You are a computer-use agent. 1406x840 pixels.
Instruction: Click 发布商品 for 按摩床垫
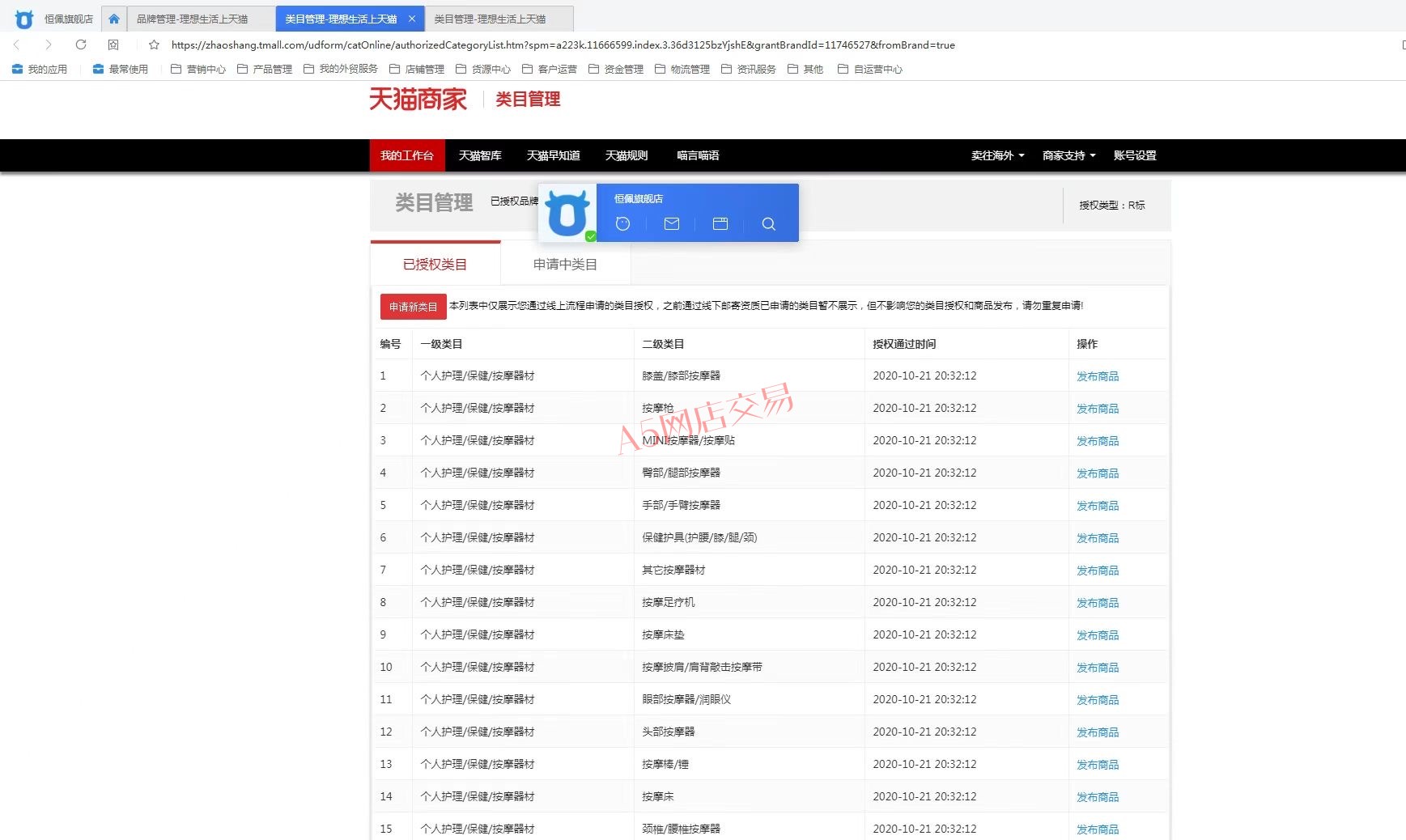pos(1098,635)
